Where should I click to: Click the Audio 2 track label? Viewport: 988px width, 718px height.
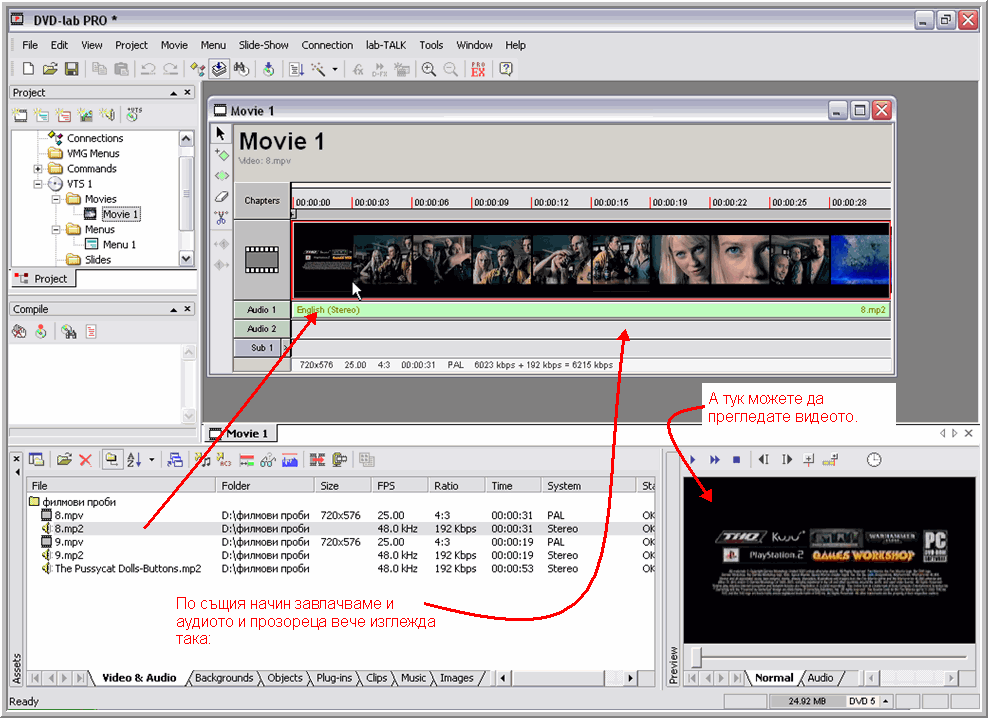(261, 329)
